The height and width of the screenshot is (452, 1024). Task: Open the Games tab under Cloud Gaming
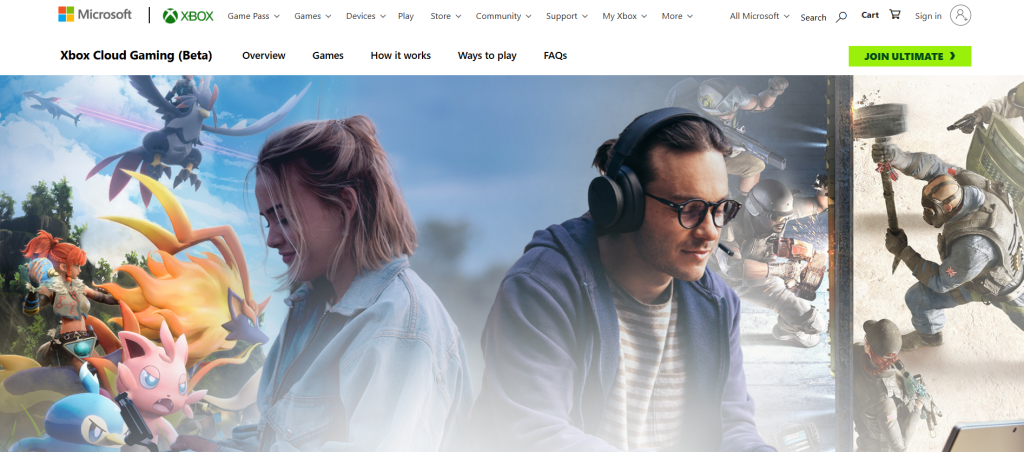(328, 56)
